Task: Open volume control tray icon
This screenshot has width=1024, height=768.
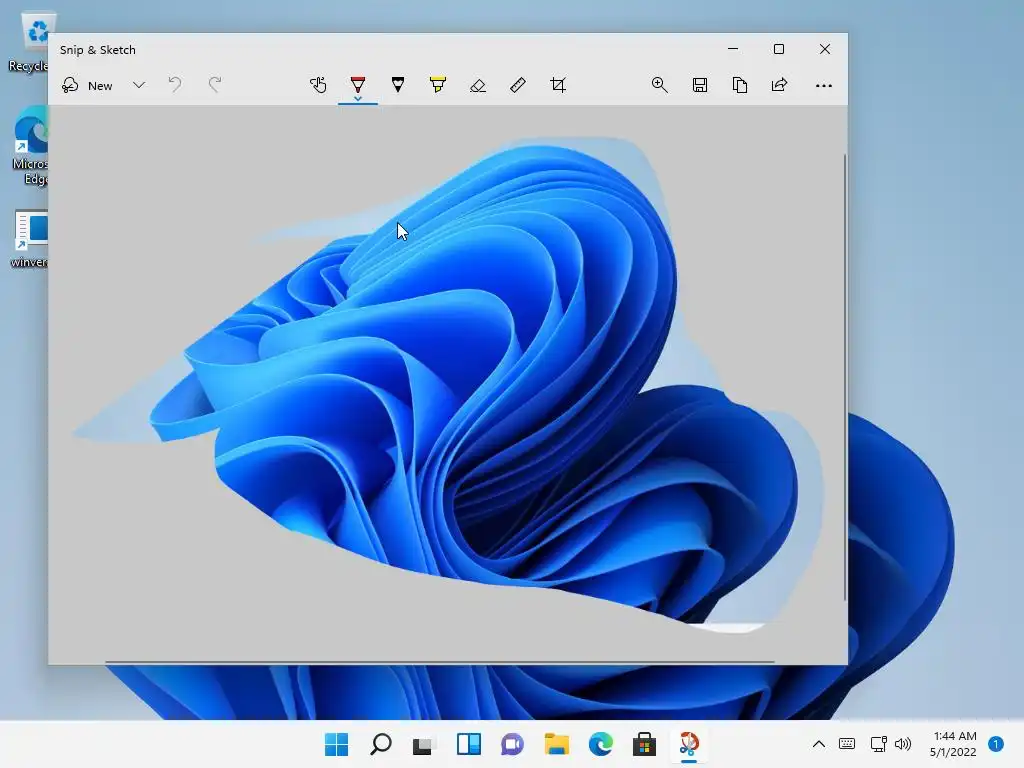Action: coord(903,743)
